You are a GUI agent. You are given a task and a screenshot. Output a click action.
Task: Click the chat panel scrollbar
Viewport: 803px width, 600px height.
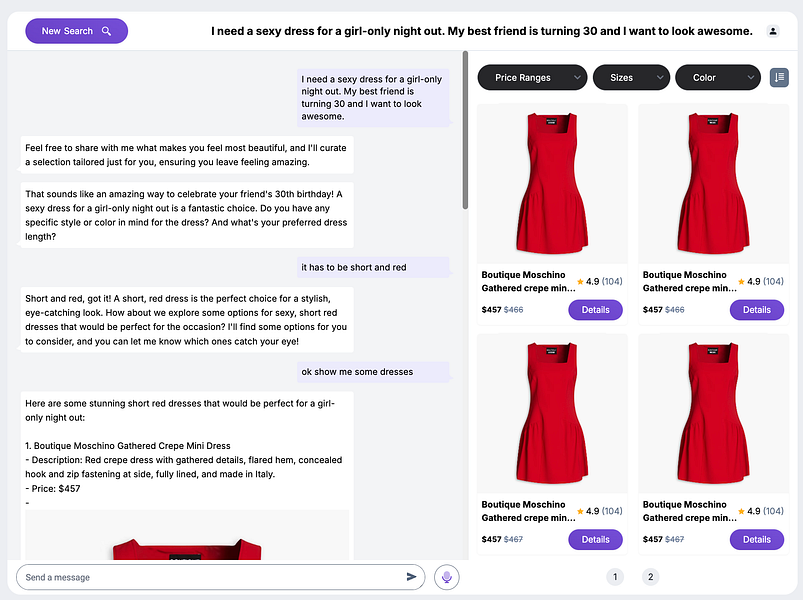coord(465,130)
